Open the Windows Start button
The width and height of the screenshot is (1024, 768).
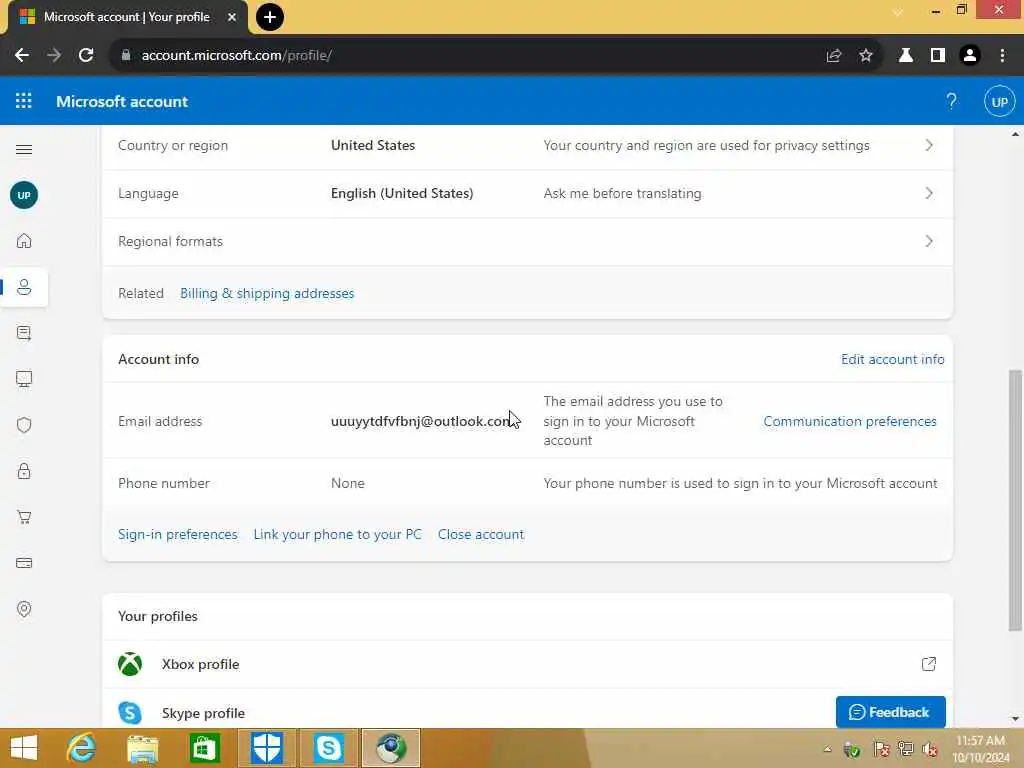[24, 748]
